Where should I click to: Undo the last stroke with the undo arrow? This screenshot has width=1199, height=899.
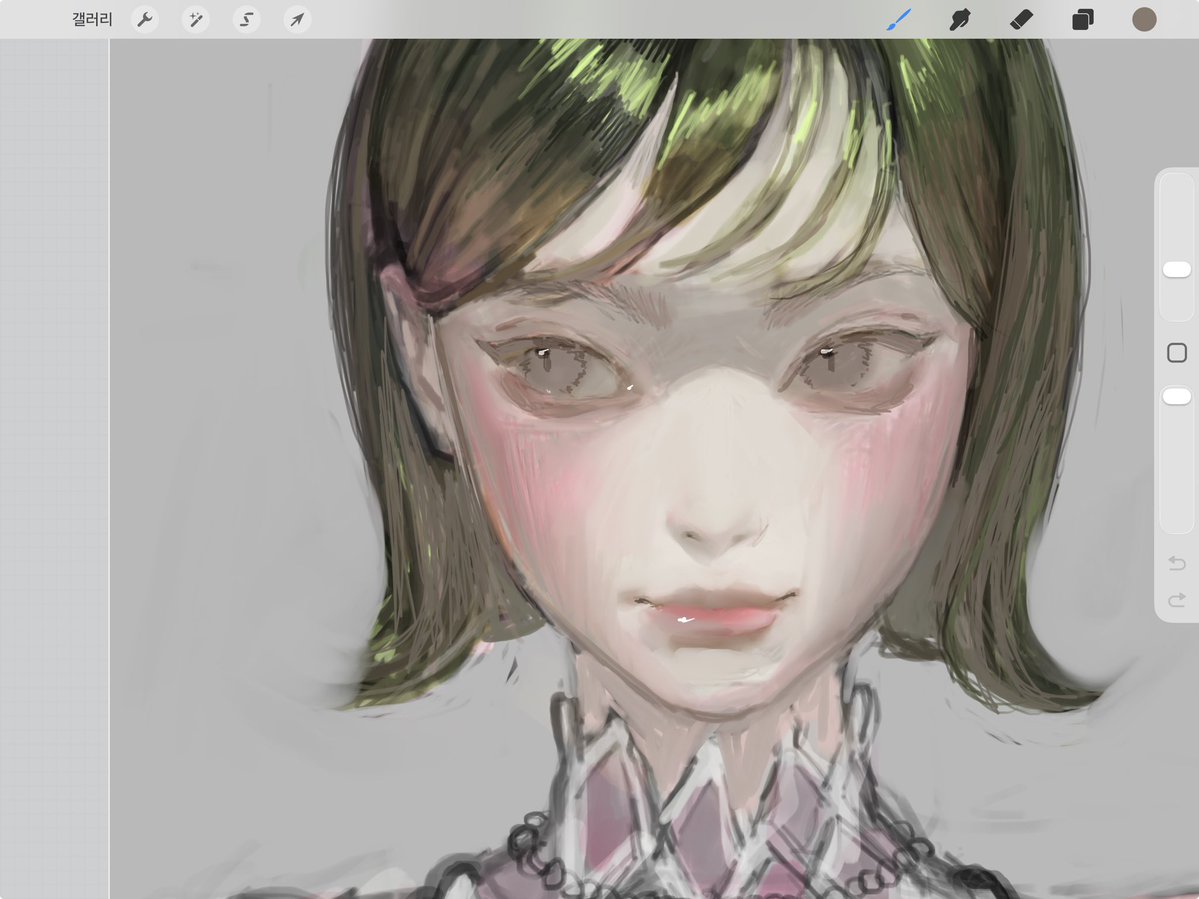coord(1177,563)
